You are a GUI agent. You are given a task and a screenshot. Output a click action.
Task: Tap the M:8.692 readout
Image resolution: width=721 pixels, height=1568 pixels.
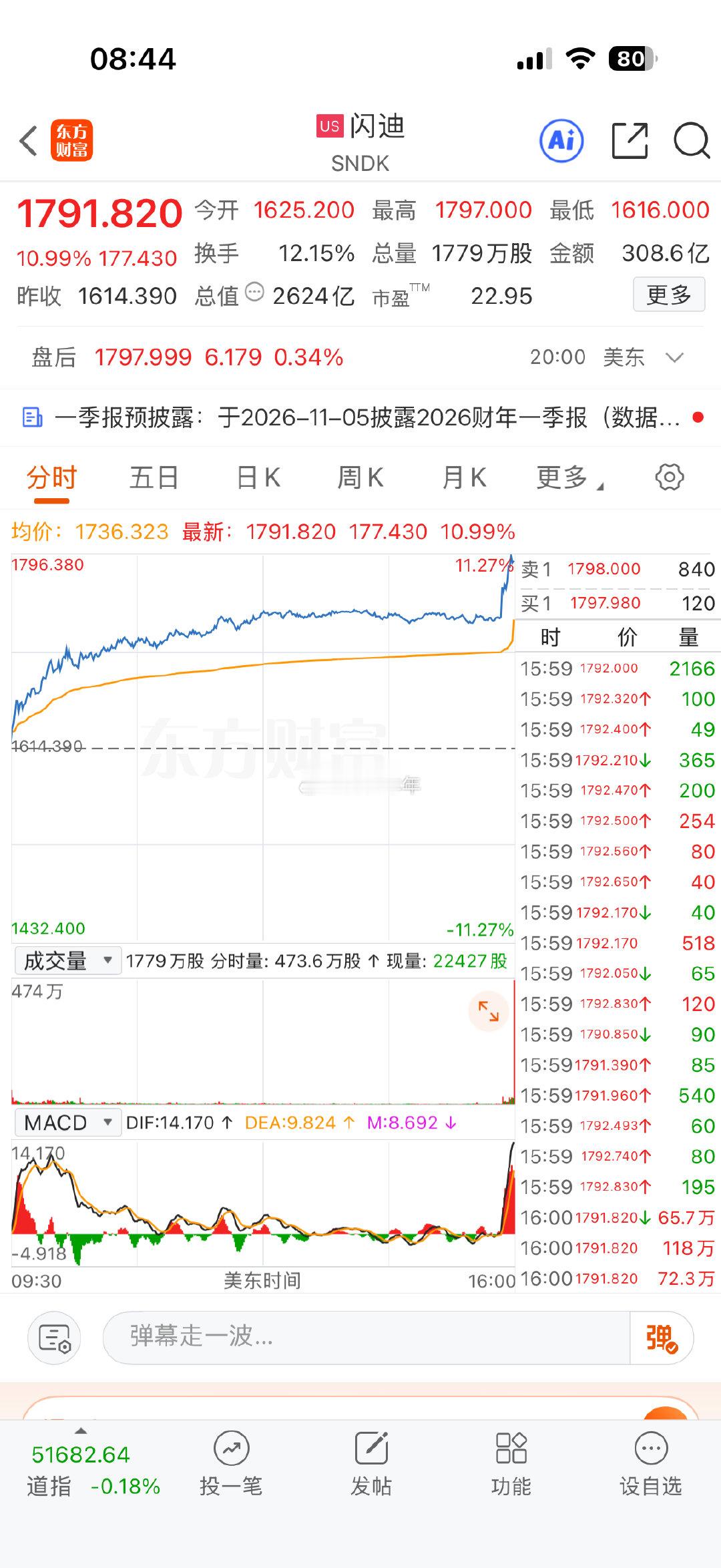[412, 1123]
